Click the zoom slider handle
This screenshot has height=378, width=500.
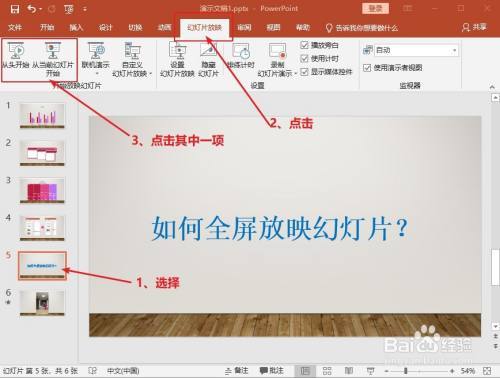click(406, 371)
